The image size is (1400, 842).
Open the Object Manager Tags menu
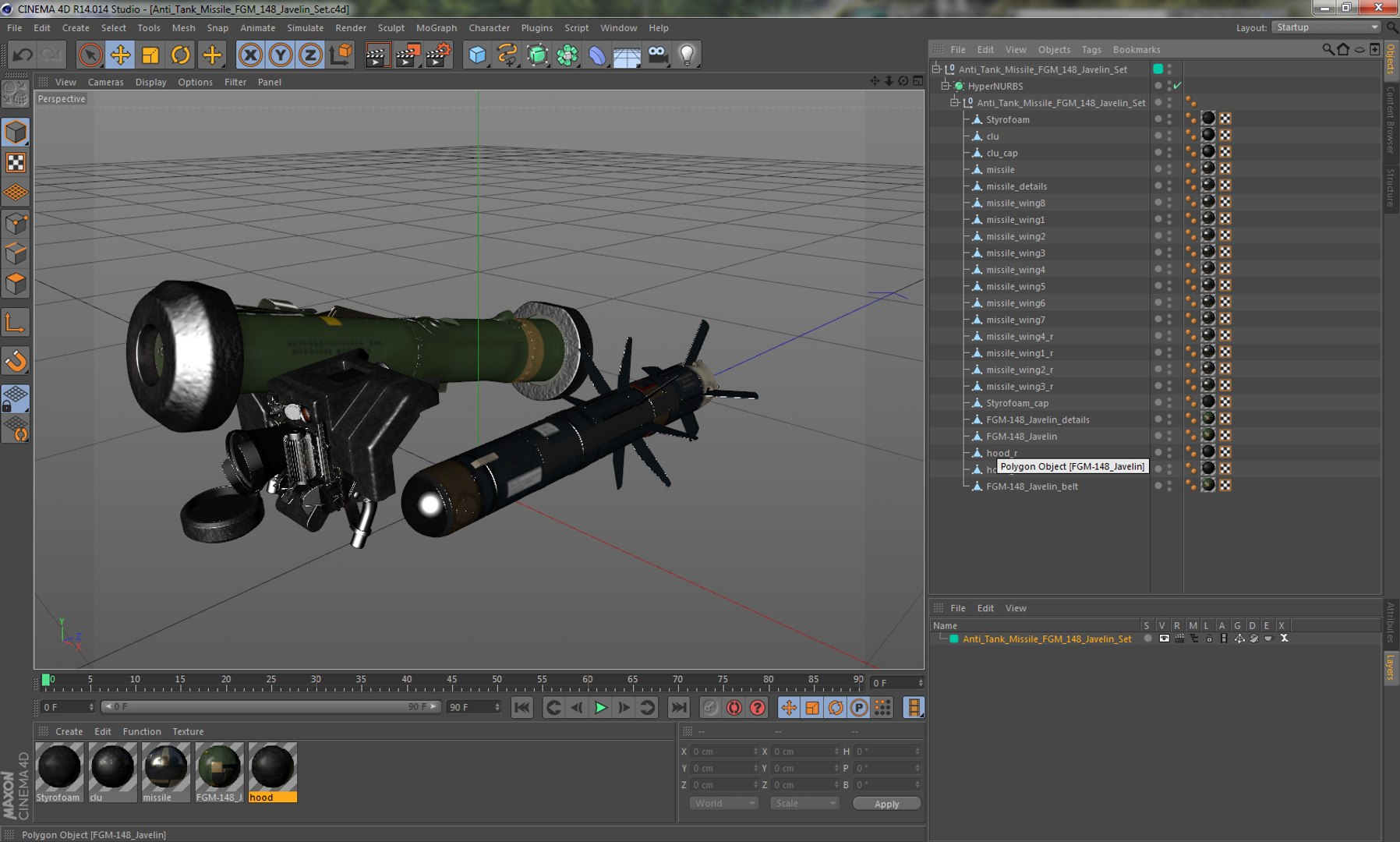(x=1091, y=49)
